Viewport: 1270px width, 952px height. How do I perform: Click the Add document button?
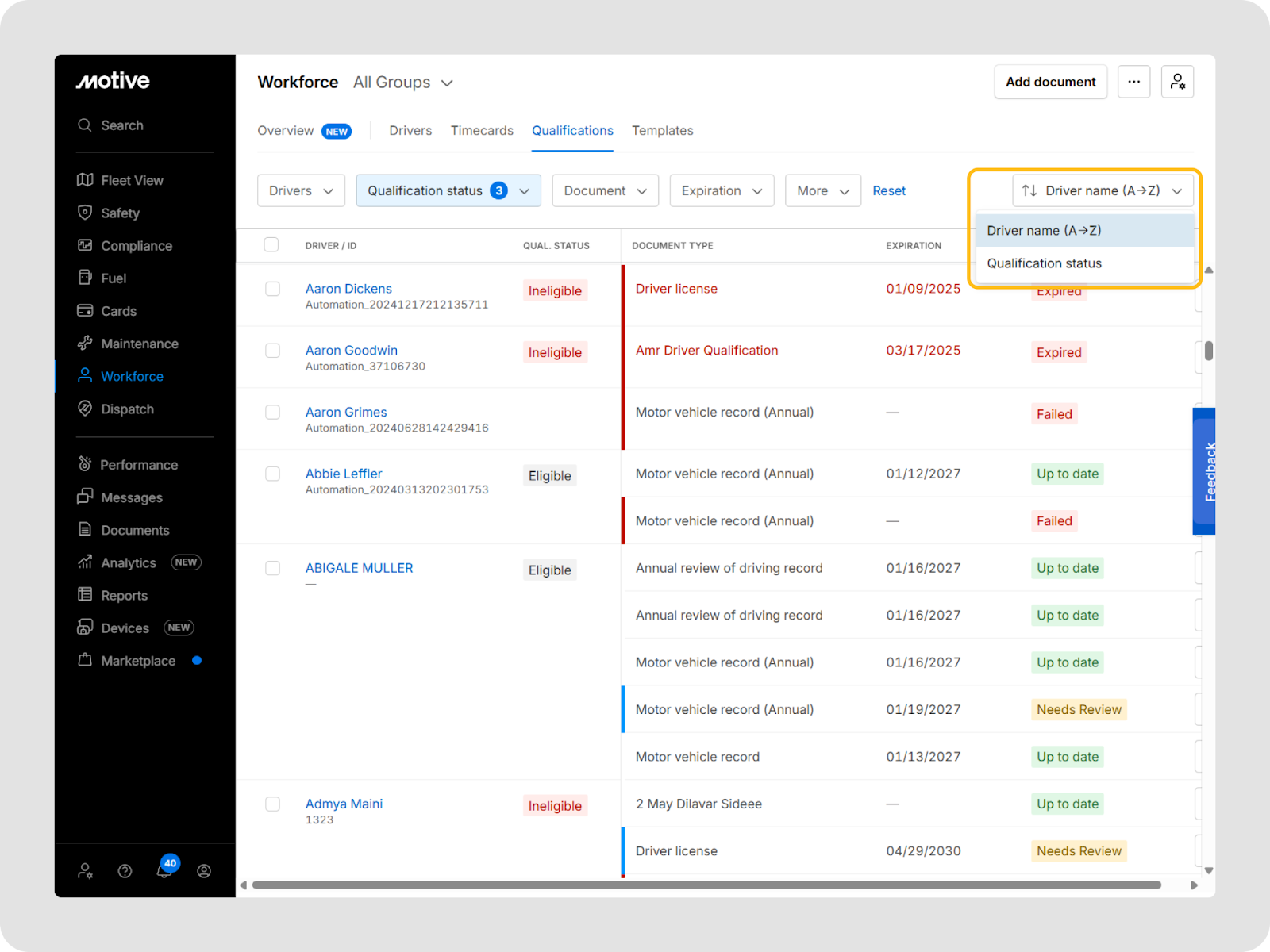(x=1050, y=82)
